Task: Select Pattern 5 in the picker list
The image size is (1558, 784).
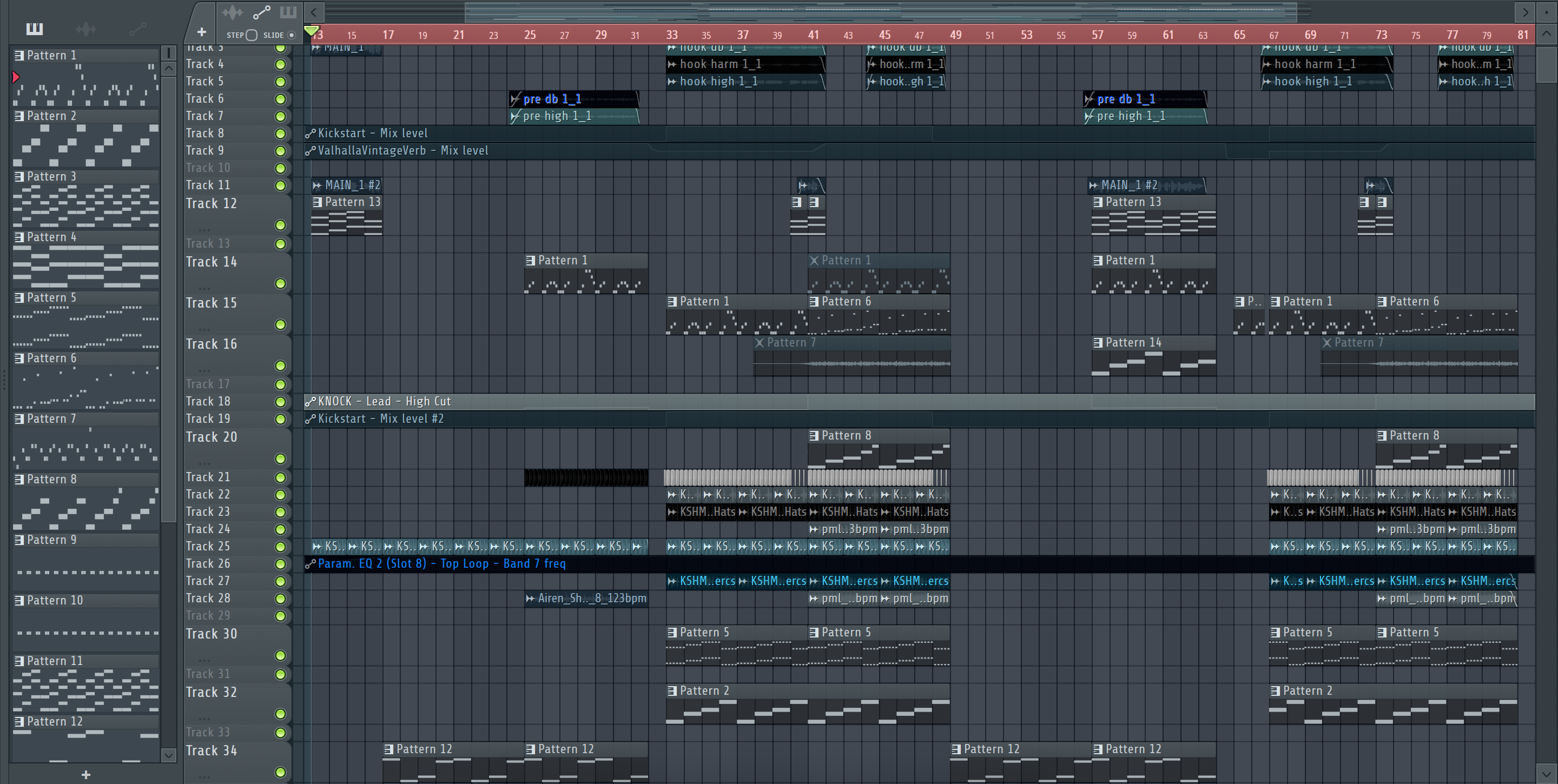Action: [86, 297]
